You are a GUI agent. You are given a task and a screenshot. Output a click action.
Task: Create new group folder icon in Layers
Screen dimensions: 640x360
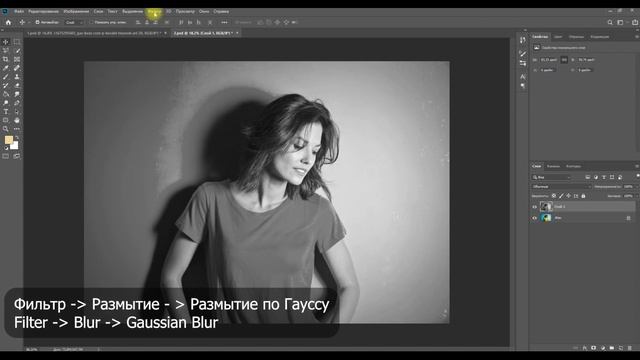click(x=612, y=348)
